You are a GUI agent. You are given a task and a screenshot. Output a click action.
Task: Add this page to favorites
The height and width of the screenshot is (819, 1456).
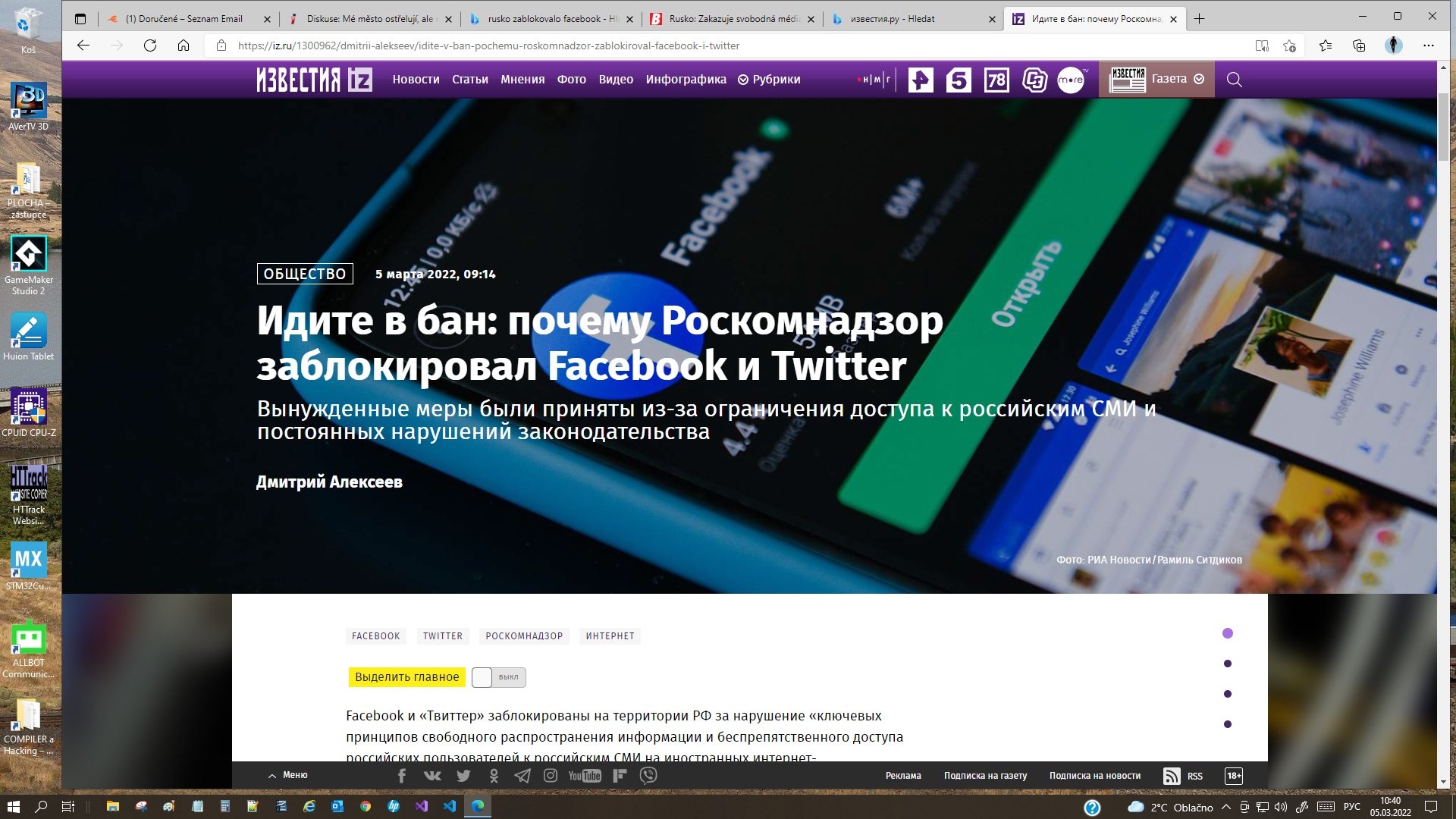(x=1289, y=45)
